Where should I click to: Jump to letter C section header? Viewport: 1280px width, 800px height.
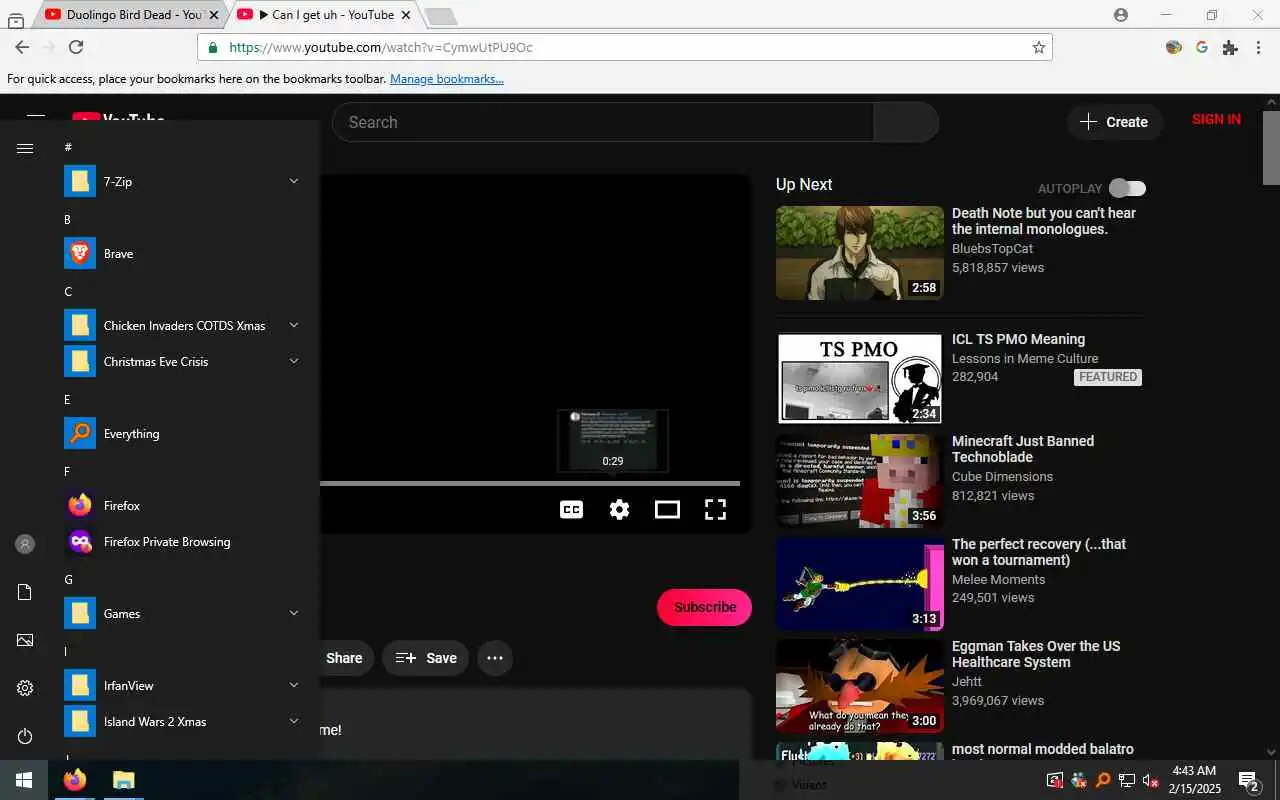tap(68, 292)
